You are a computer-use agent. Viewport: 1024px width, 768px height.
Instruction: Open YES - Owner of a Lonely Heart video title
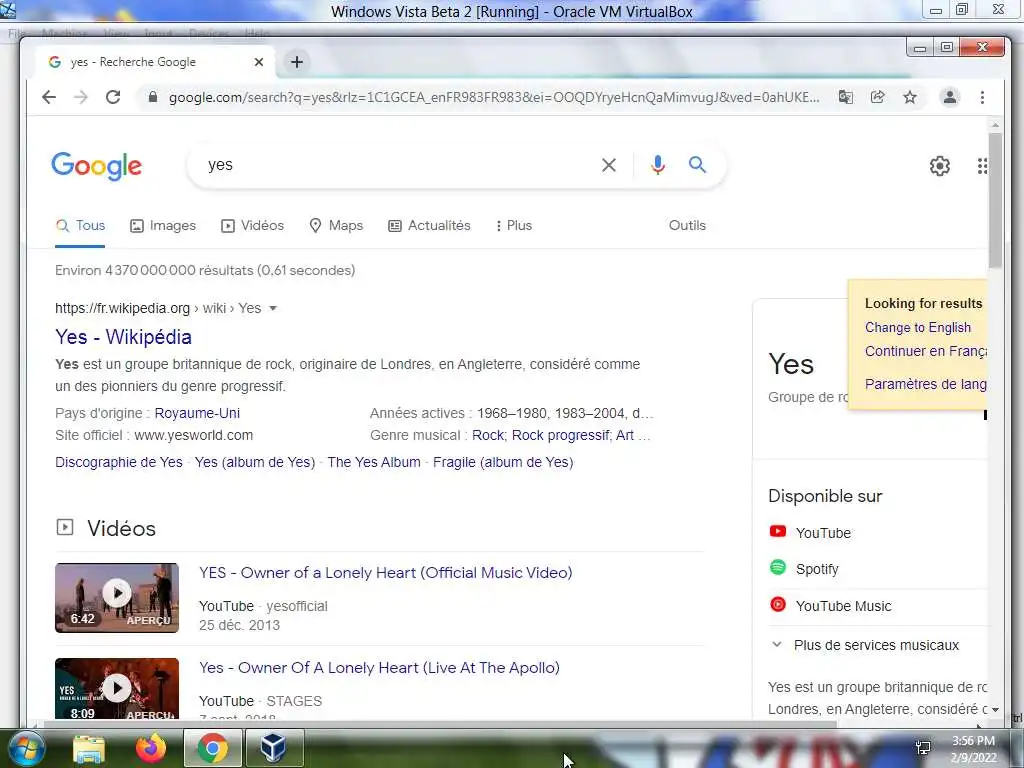pos(385,573)
